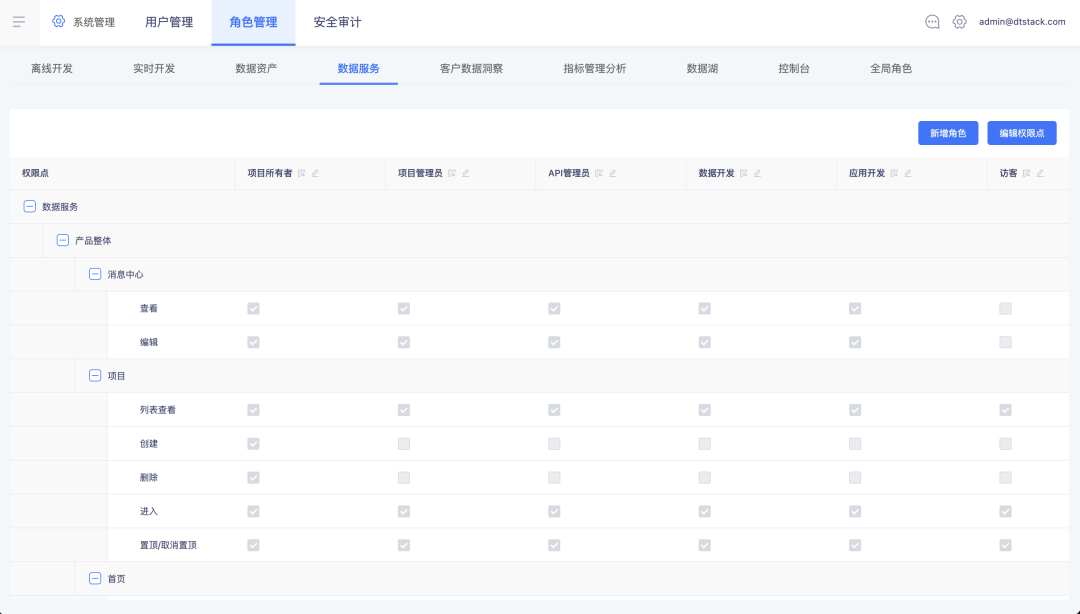Toggle 删除 checkbox for 项目所有者 role
The width and height of the screenshot is (1080, 614).
(x=253, y=477)
